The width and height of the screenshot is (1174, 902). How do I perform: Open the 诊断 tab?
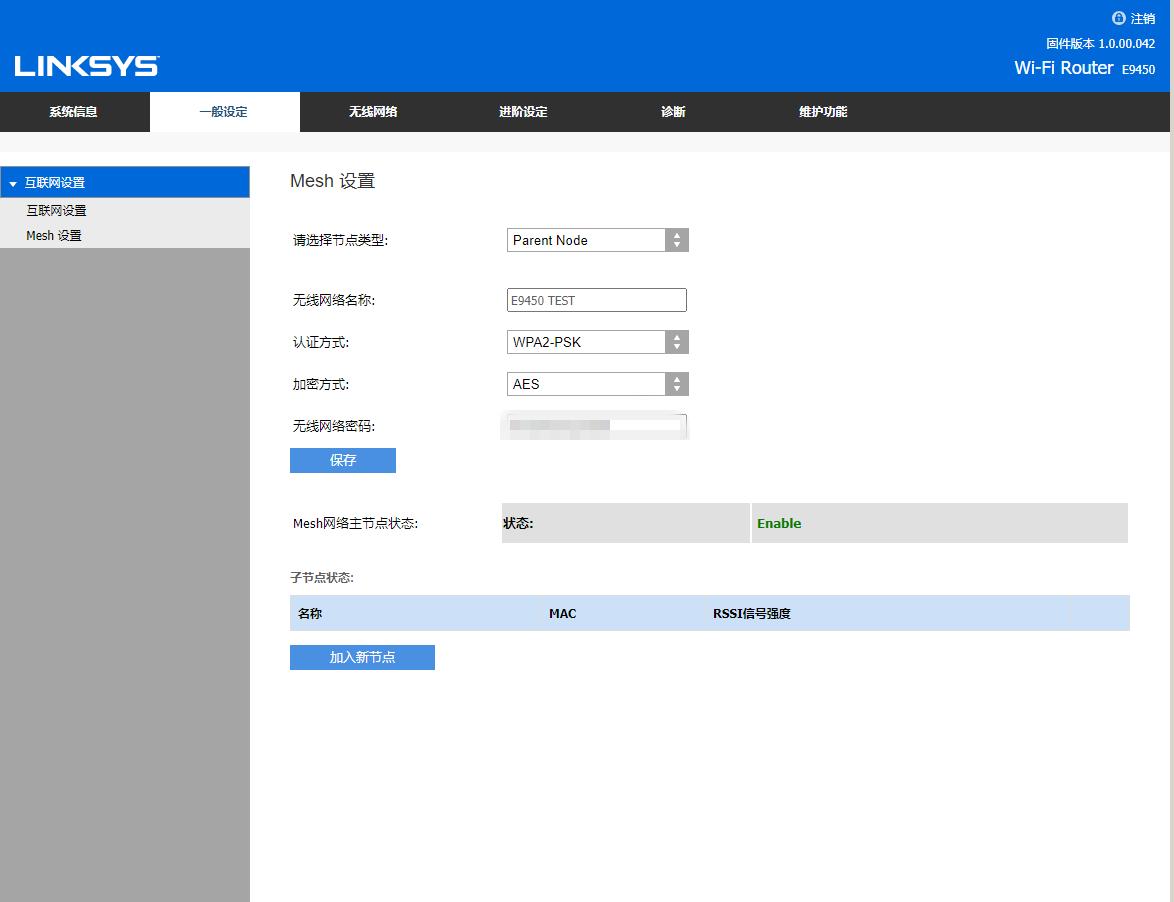(673, 112)
